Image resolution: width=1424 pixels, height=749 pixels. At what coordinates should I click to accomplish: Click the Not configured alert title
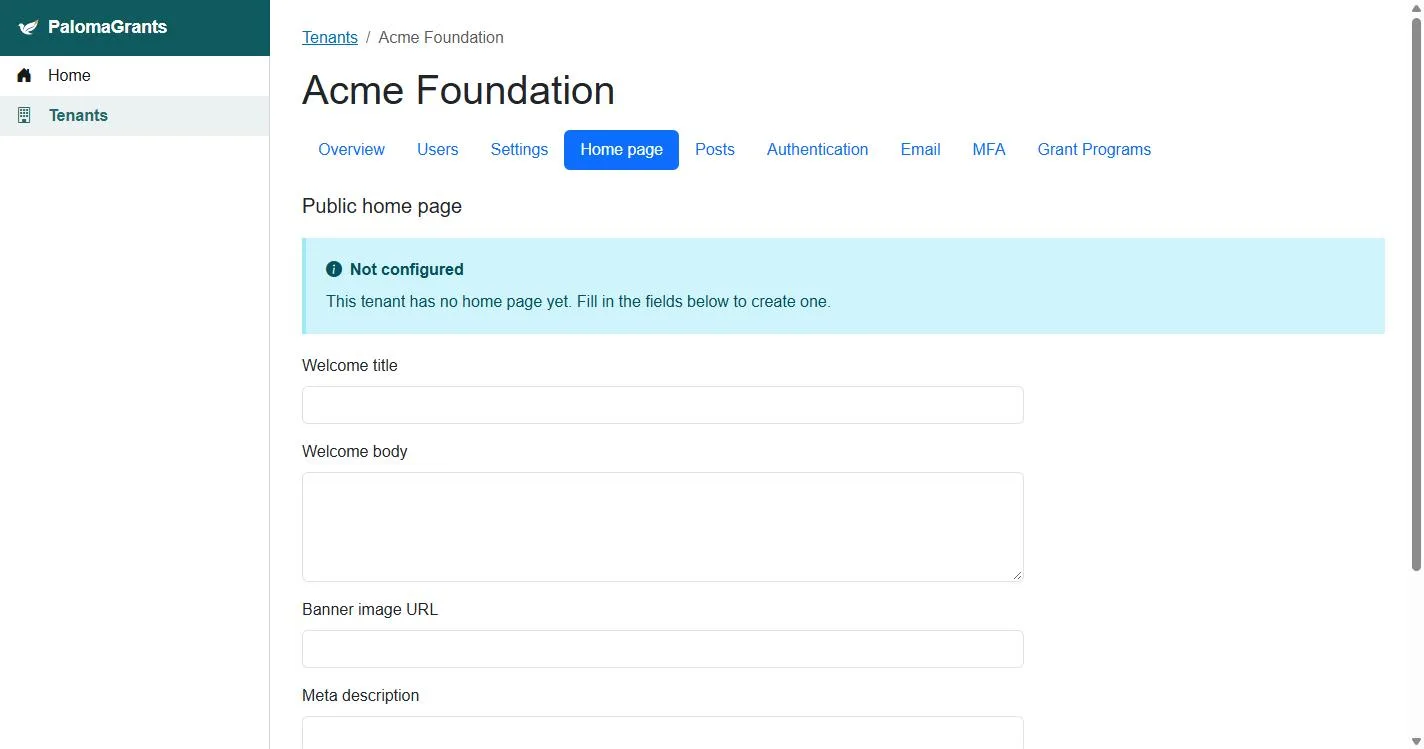[407, 269]
